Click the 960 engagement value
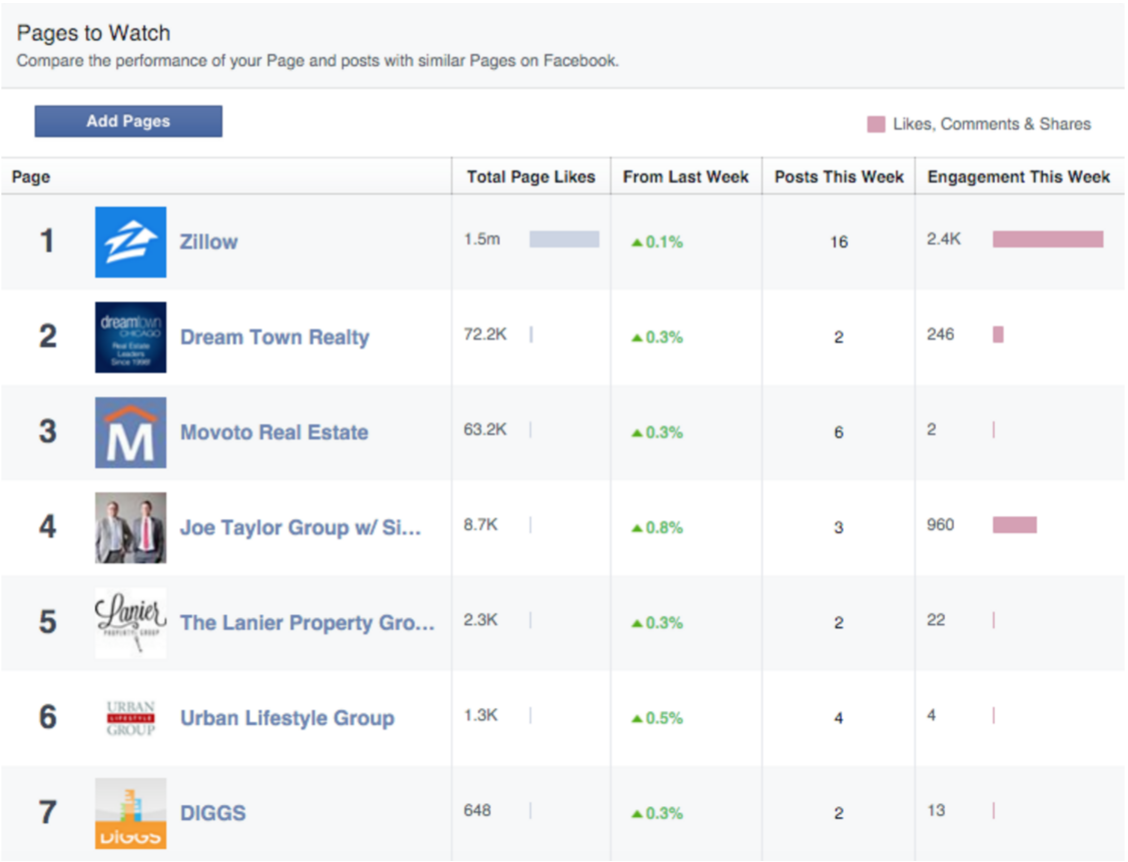 pyautogui.click(x=940, y=525)
